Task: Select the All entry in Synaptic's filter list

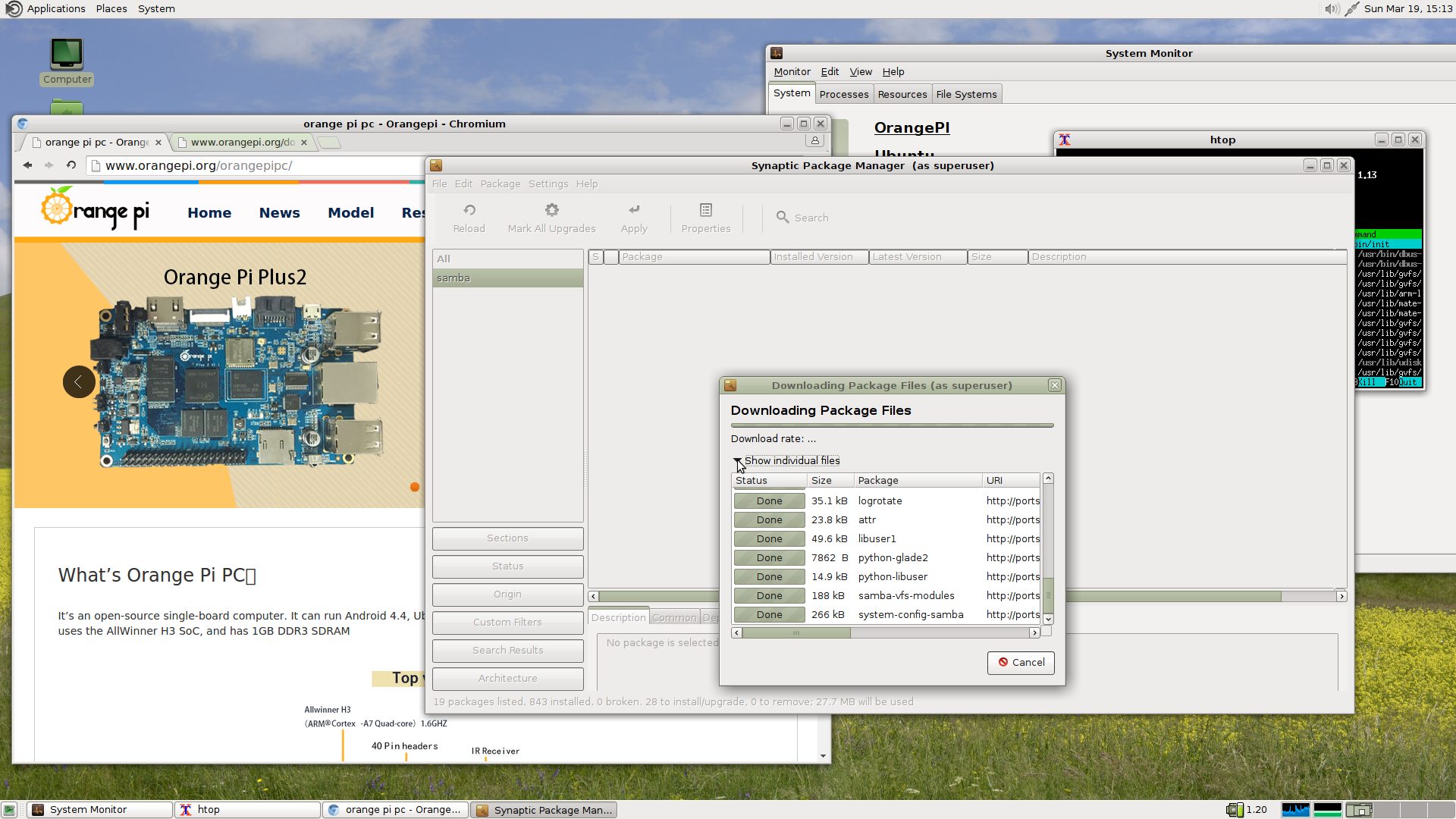Action: (507, 259)
